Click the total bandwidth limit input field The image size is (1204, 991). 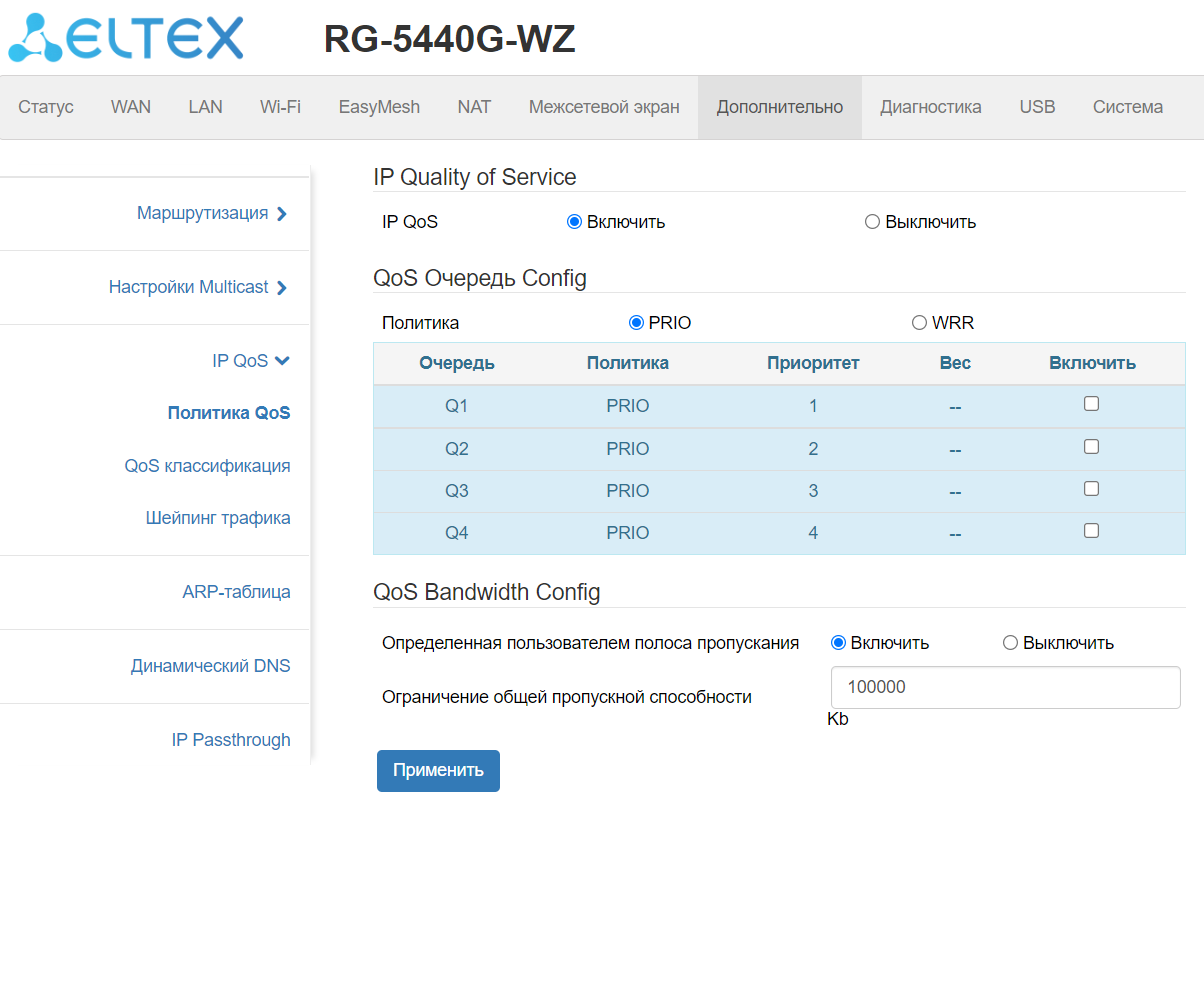[x=1005, y=688]
